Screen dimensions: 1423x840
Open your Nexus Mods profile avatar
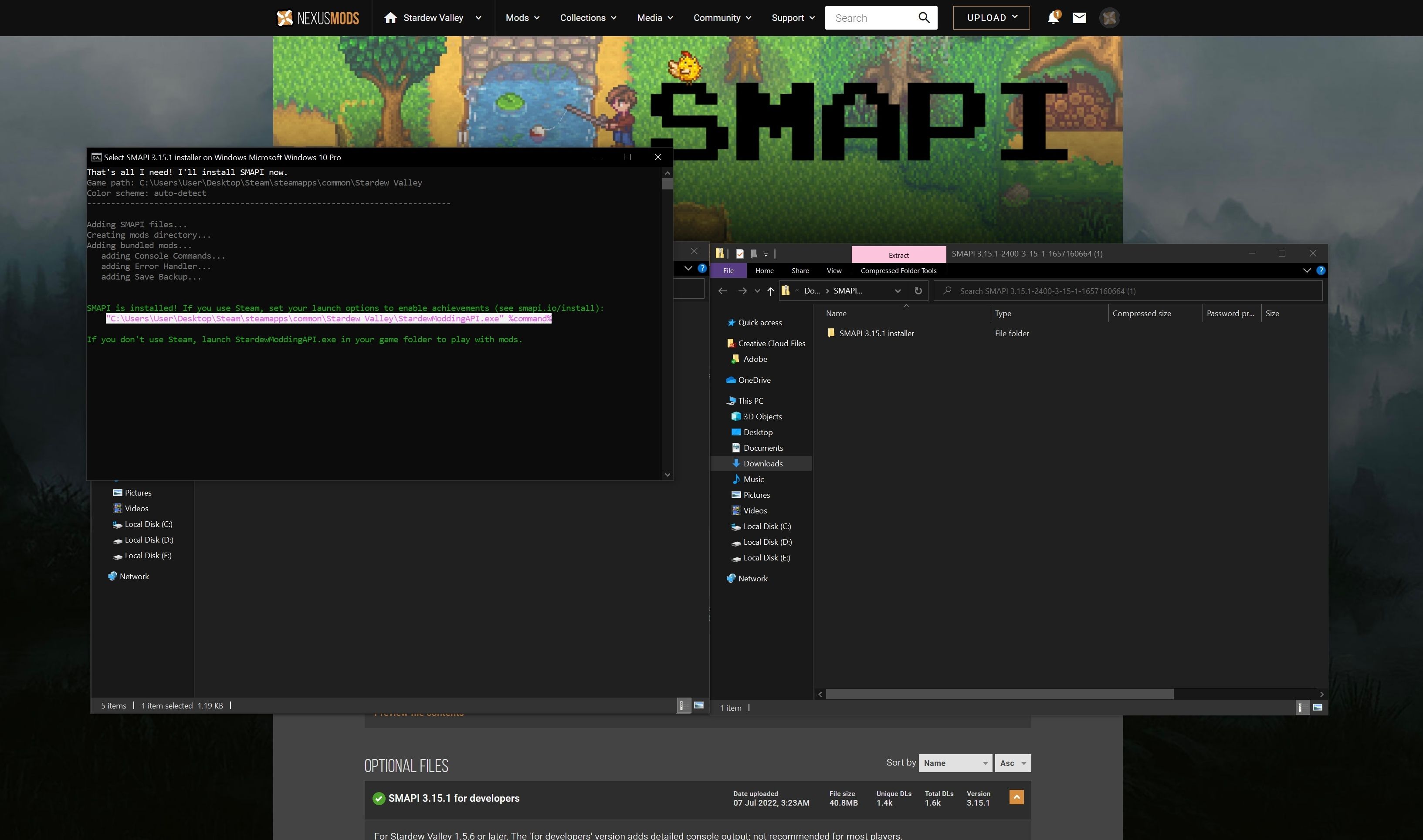1109,17
